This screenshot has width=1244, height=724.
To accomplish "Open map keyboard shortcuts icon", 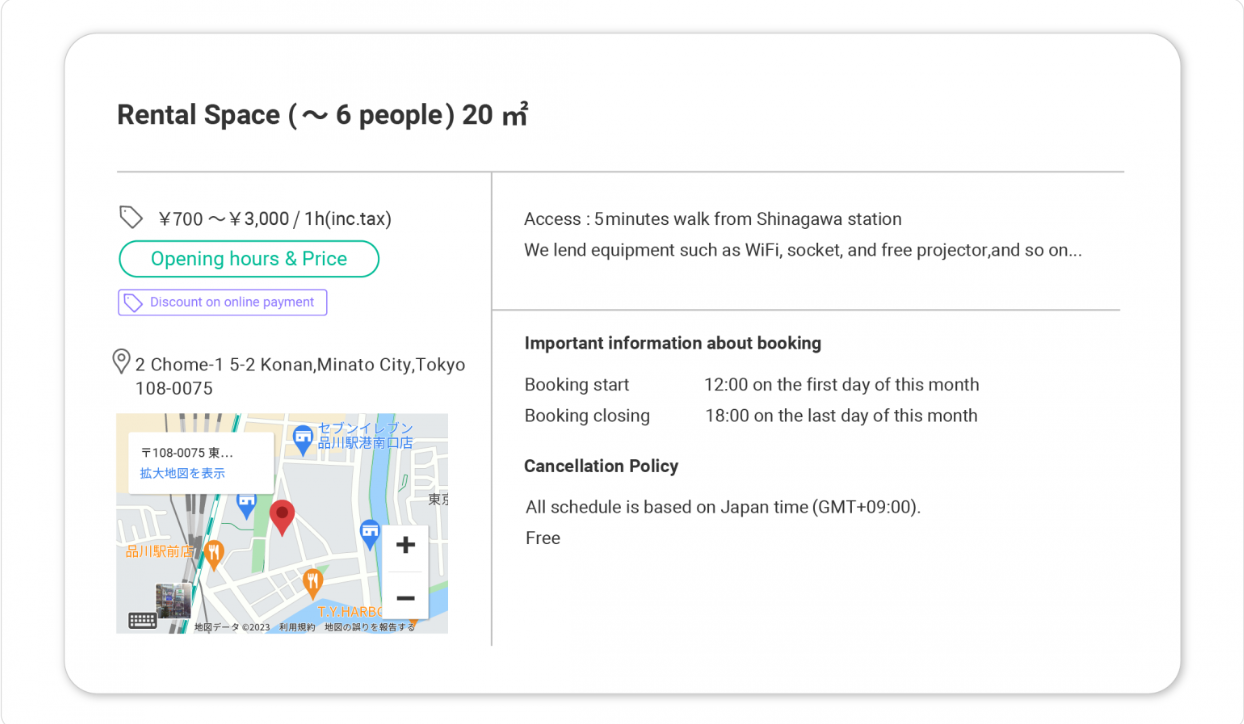I will pyautogui.click(x=142, y=621).
